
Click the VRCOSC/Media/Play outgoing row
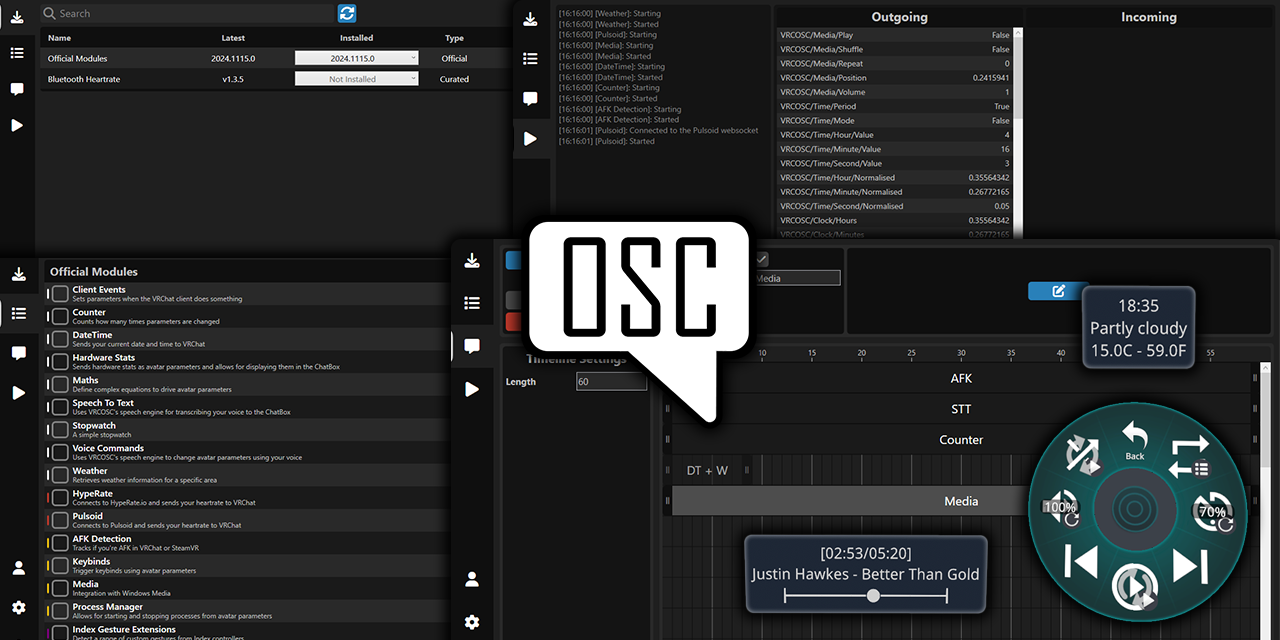click(x=895, y=35)
